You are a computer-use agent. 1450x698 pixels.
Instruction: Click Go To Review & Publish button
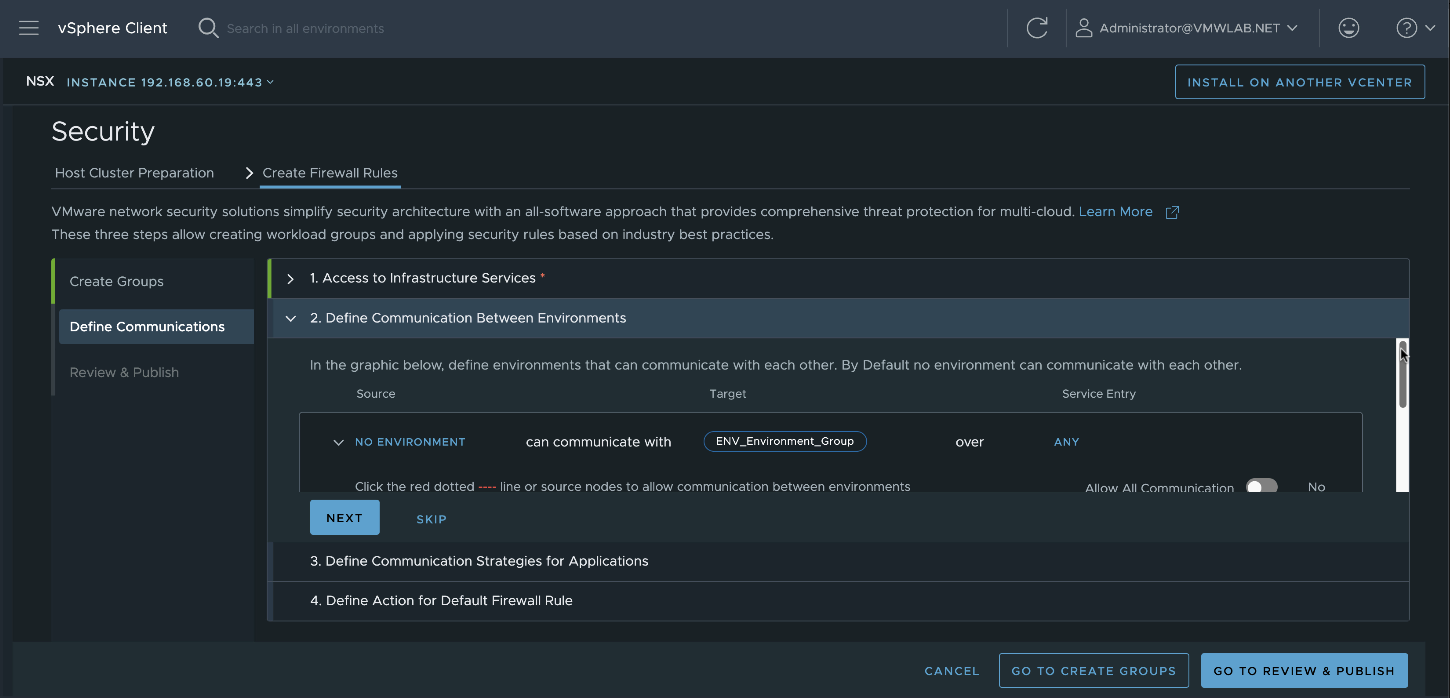point(1304,671)
